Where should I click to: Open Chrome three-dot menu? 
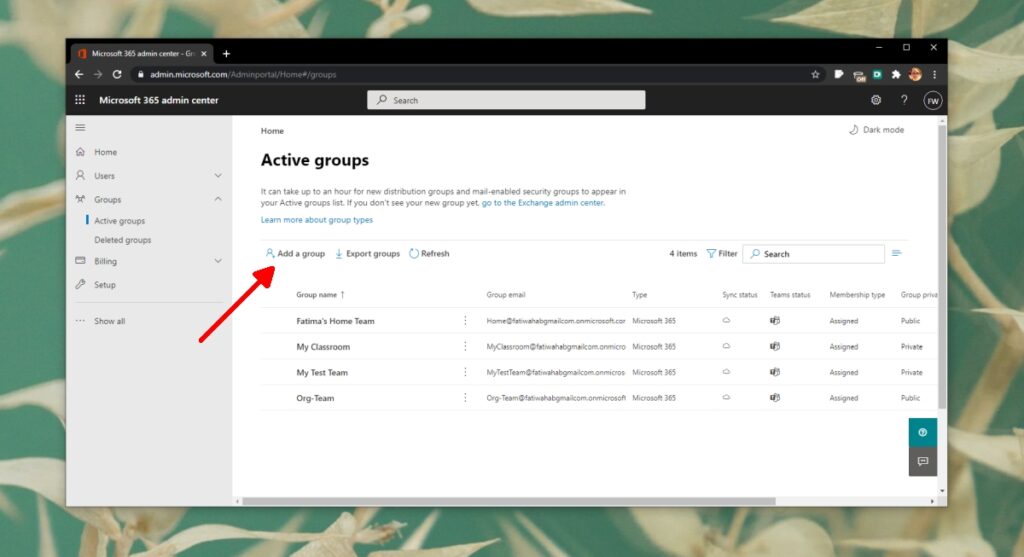[x=935, y=74]
